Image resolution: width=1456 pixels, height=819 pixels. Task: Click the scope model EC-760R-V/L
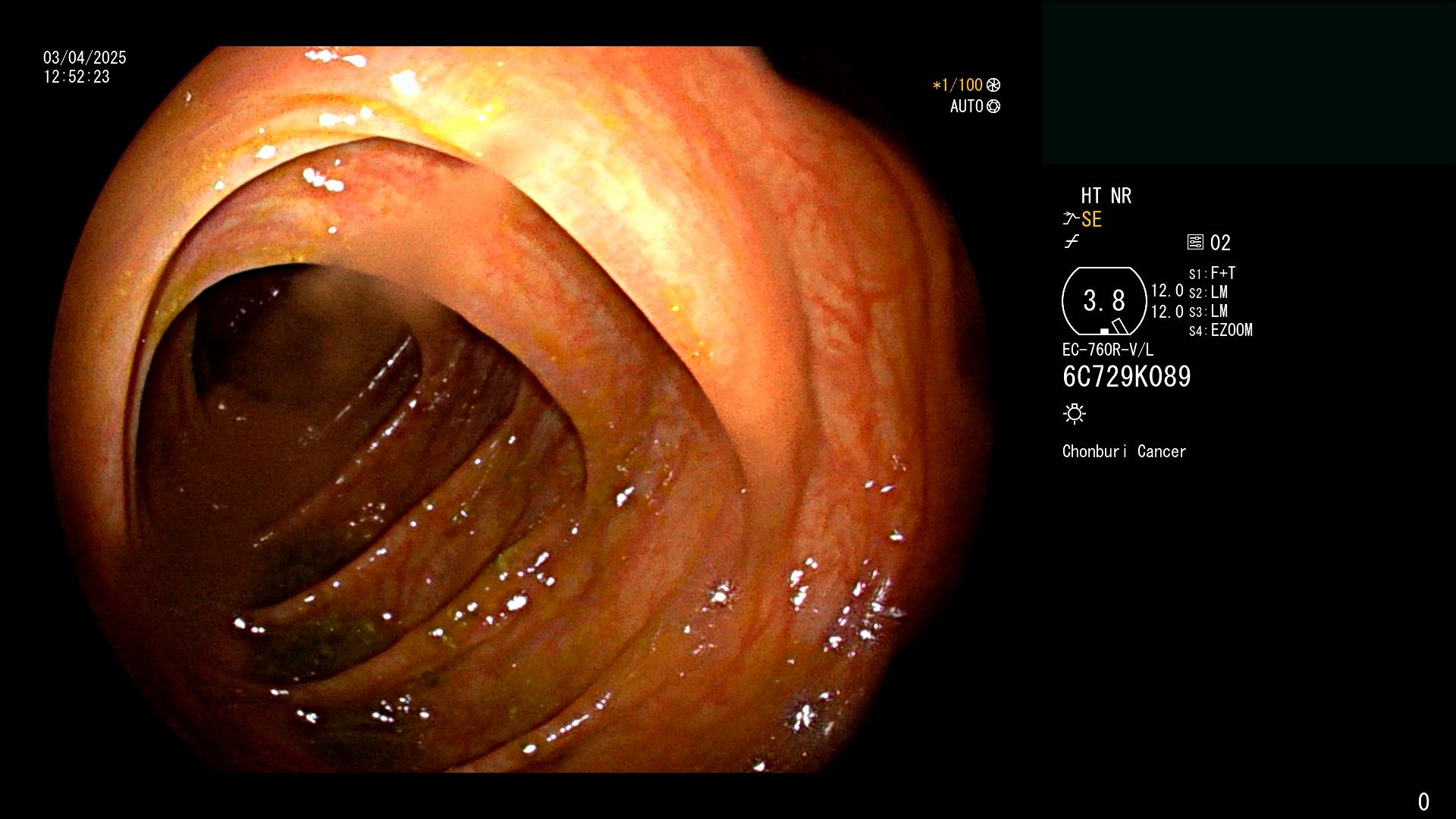tap(1107, 350)
